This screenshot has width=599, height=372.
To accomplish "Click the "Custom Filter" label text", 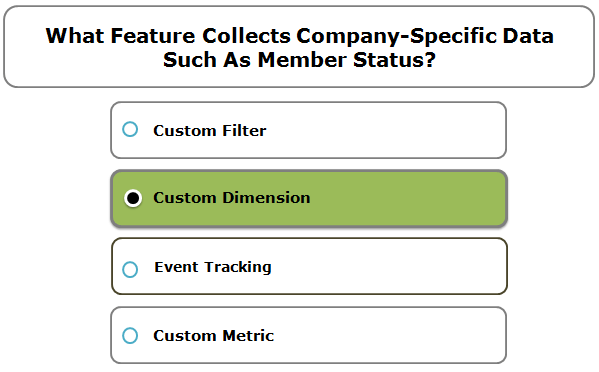I will [x=210, y=131].
